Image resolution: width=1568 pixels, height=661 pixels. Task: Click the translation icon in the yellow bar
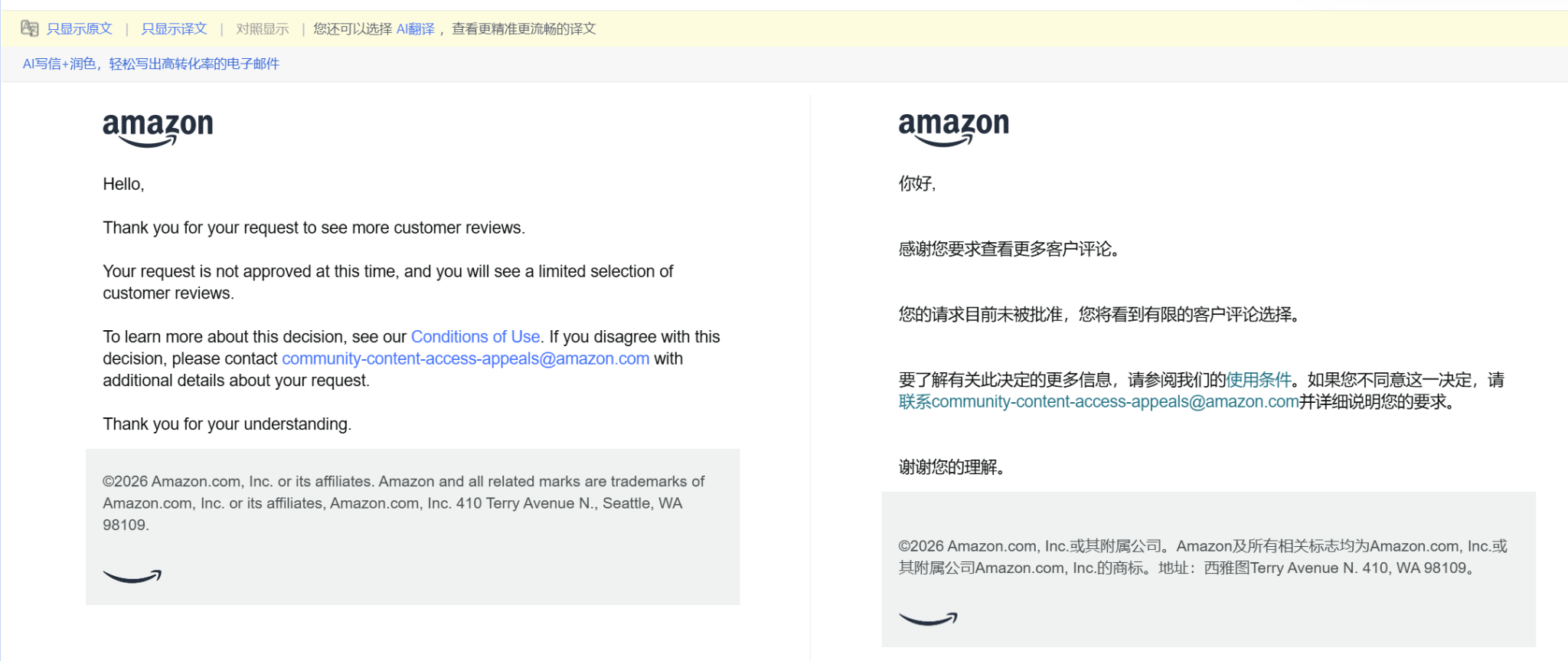click(x=30, y=28)
